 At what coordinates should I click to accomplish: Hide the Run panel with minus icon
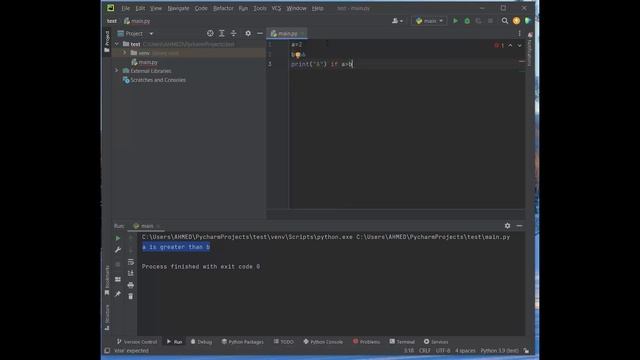coord(519,226)
